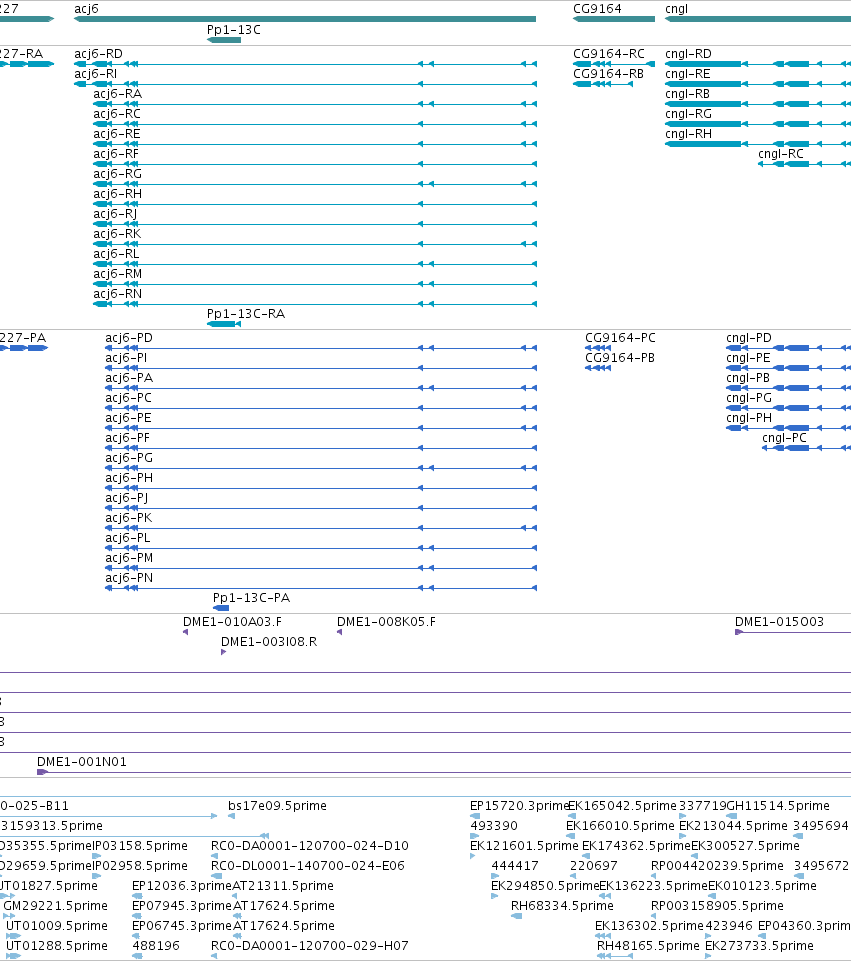Choose protein acj6-PM label

[x=129, y=558]
